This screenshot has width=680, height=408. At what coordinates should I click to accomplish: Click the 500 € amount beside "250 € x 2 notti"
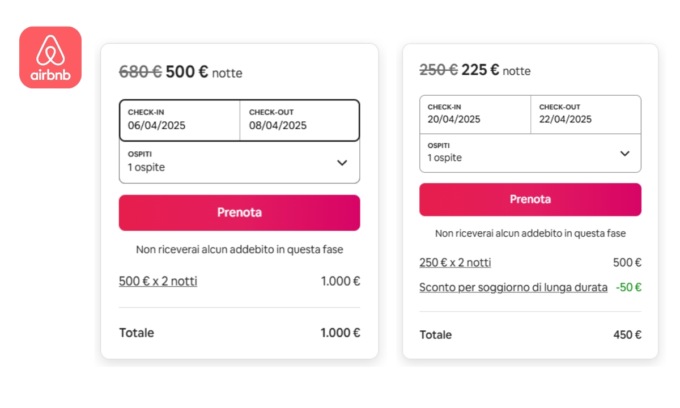(627, 263)
